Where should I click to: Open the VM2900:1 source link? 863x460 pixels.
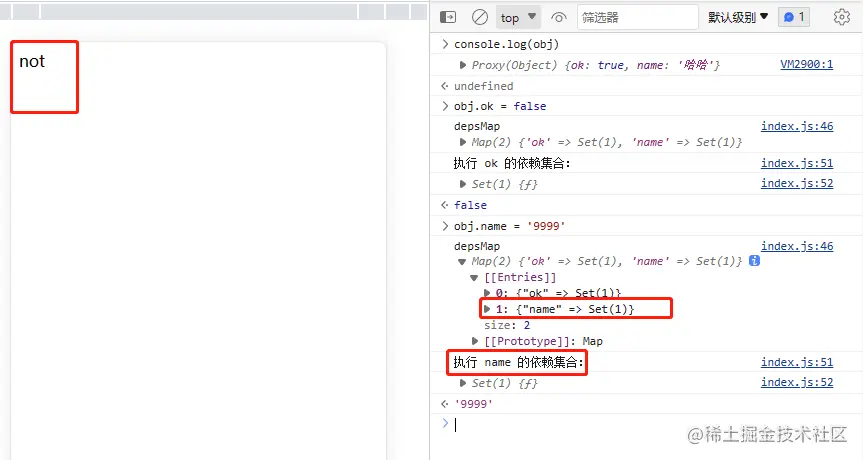click(x=806, y=64)
